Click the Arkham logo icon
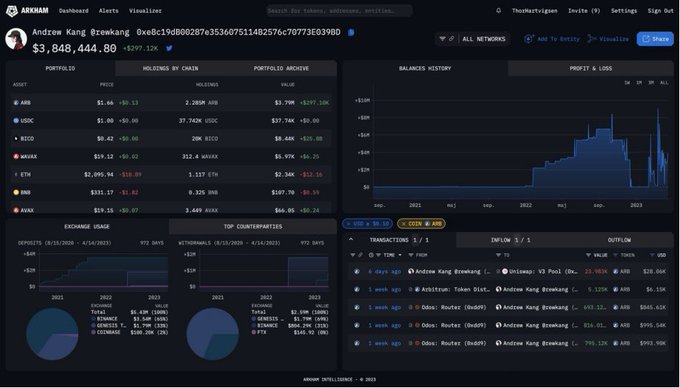The image size is (680, 388). click(12, 11)
